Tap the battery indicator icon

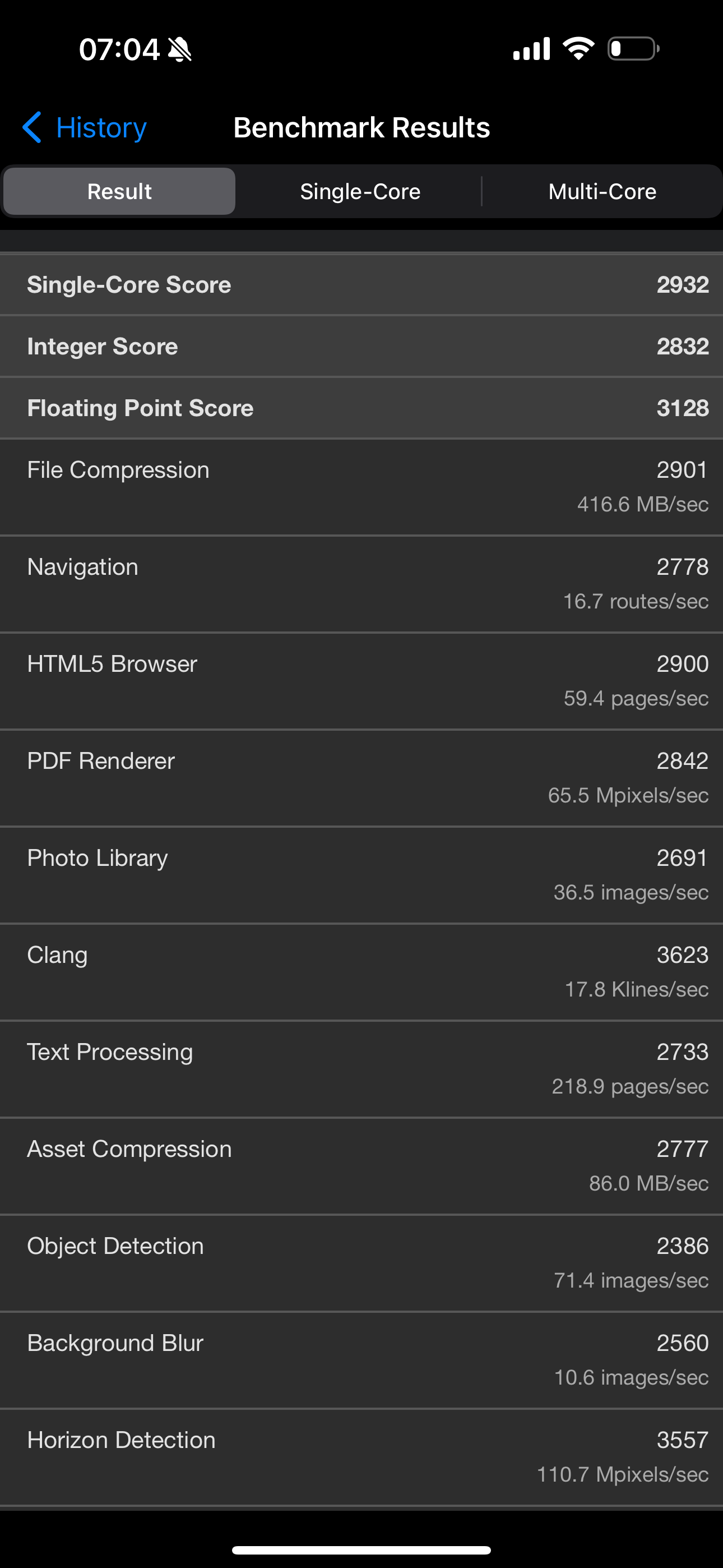point(633,49)
